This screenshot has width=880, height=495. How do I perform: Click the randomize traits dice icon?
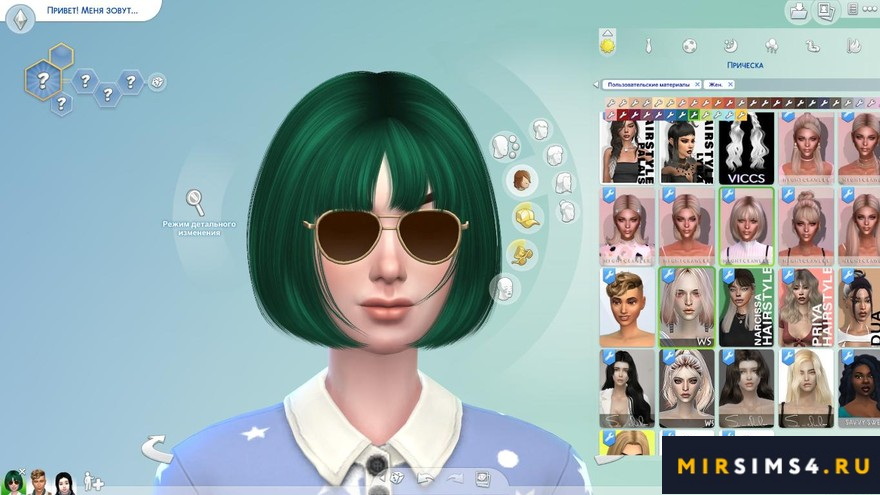click(x=157, y=82)
